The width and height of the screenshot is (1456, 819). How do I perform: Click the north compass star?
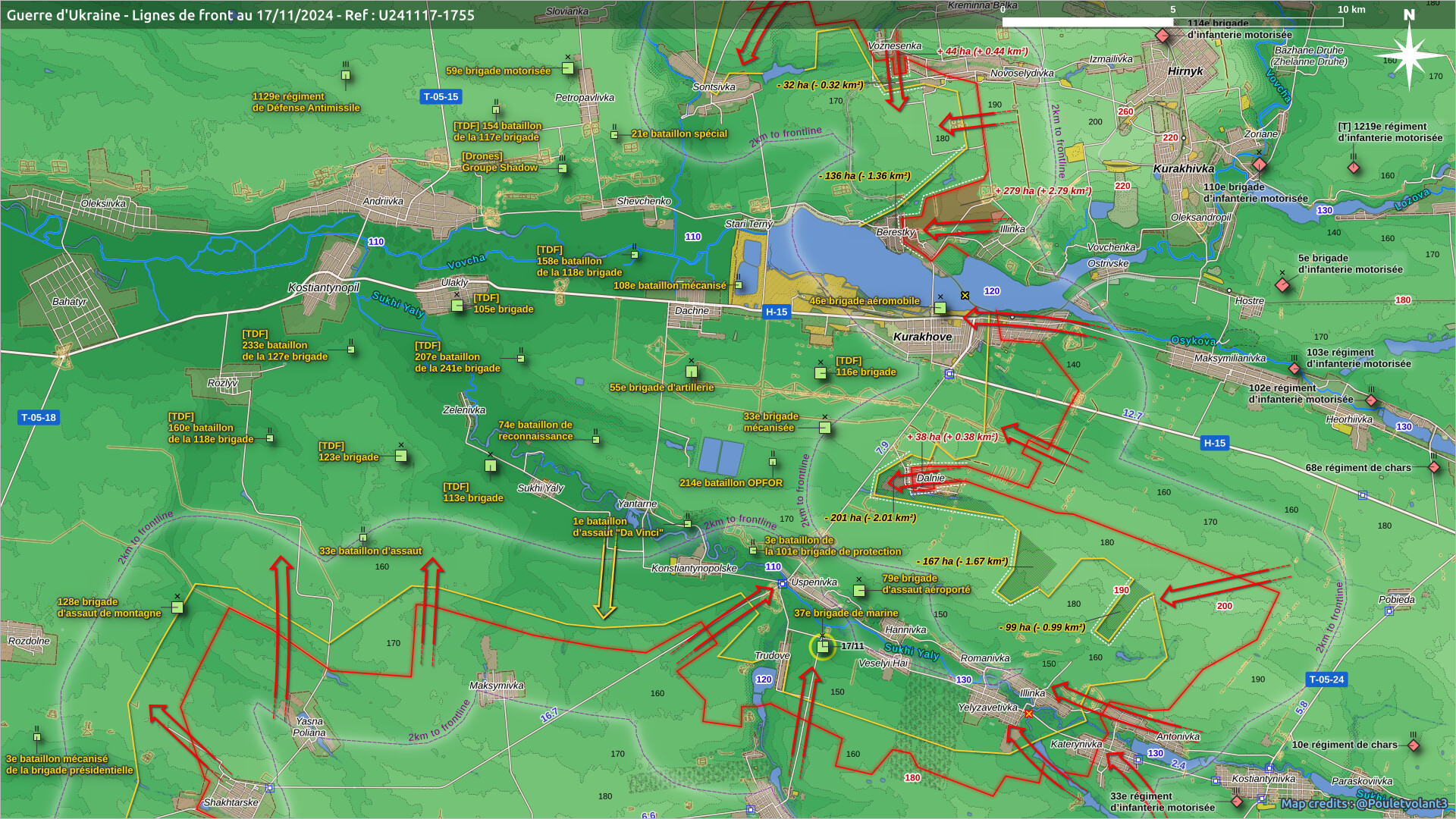[1409, 55]
